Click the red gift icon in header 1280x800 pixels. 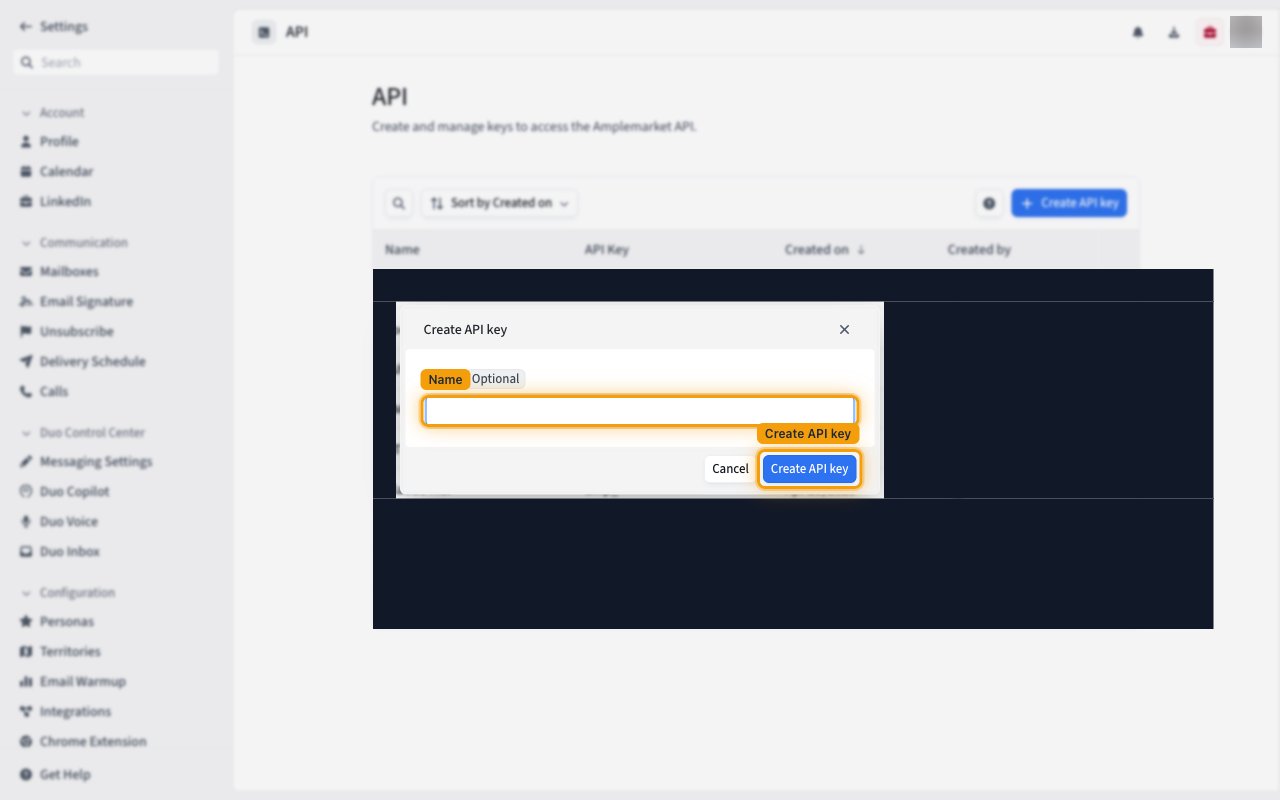point(1209,32)
